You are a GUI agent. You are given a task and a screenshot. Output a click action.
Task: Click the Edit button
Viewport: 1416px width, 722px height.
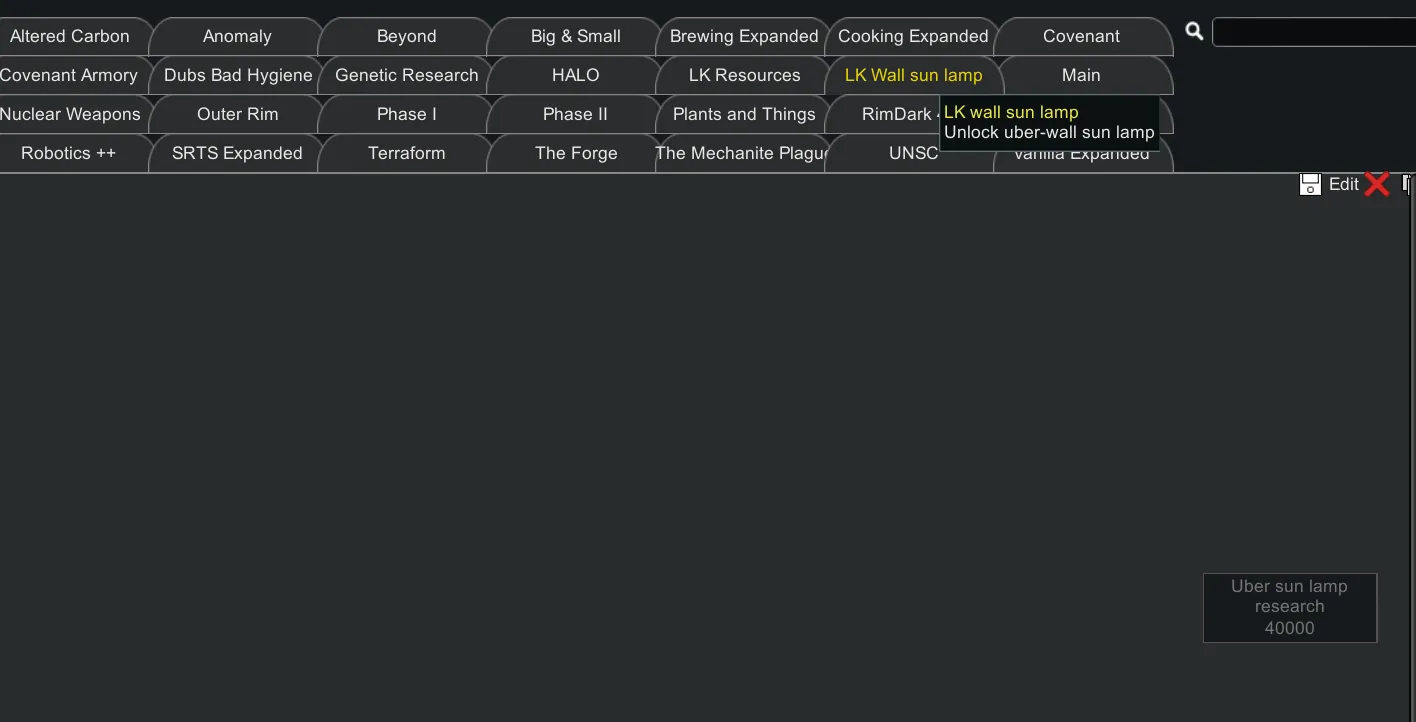tap(1343, 184)
